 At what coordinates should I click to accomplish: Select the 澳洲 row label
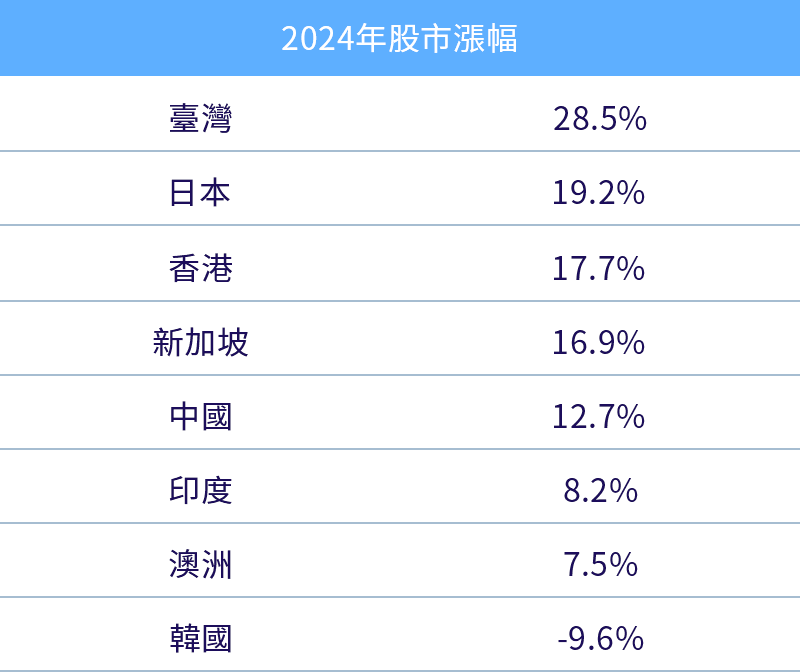point(201,564)
